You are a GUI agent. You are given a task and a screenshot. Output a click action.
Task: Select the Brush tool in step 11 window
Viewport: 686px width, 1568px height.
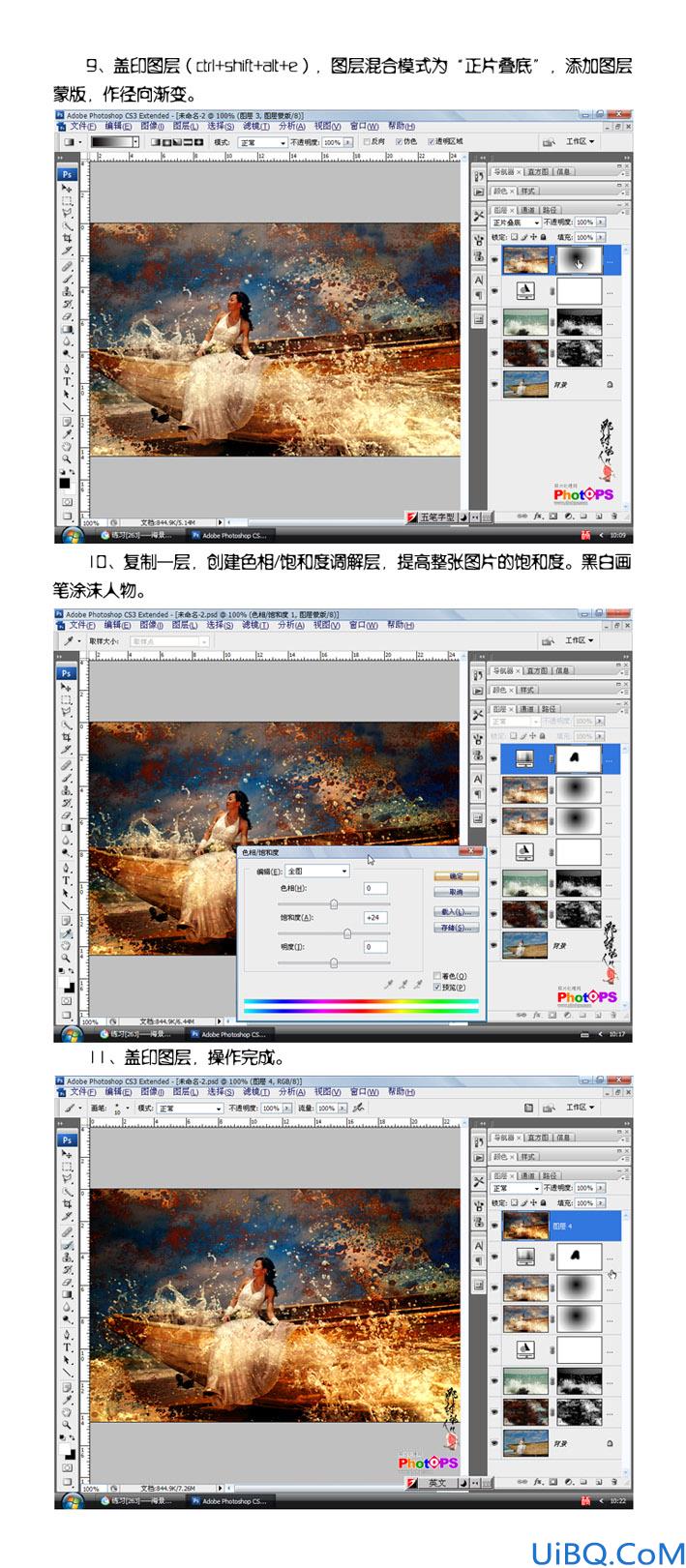click(66, 1244)
